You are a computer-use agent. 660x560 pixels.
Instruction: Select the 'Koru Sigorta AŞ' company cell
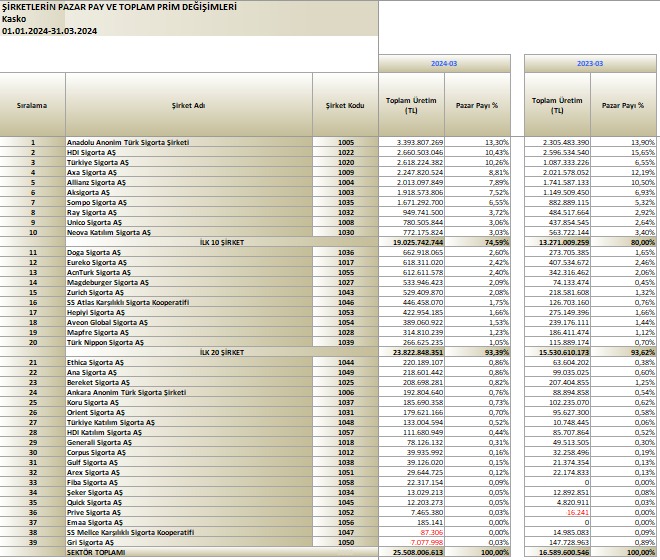coord(189,403)
